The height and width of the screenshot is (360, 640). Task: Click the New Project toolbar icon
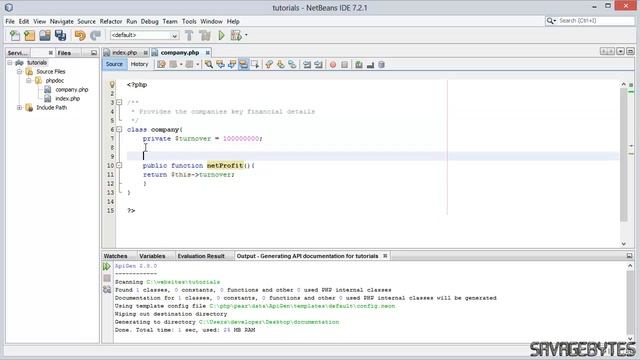30,36
